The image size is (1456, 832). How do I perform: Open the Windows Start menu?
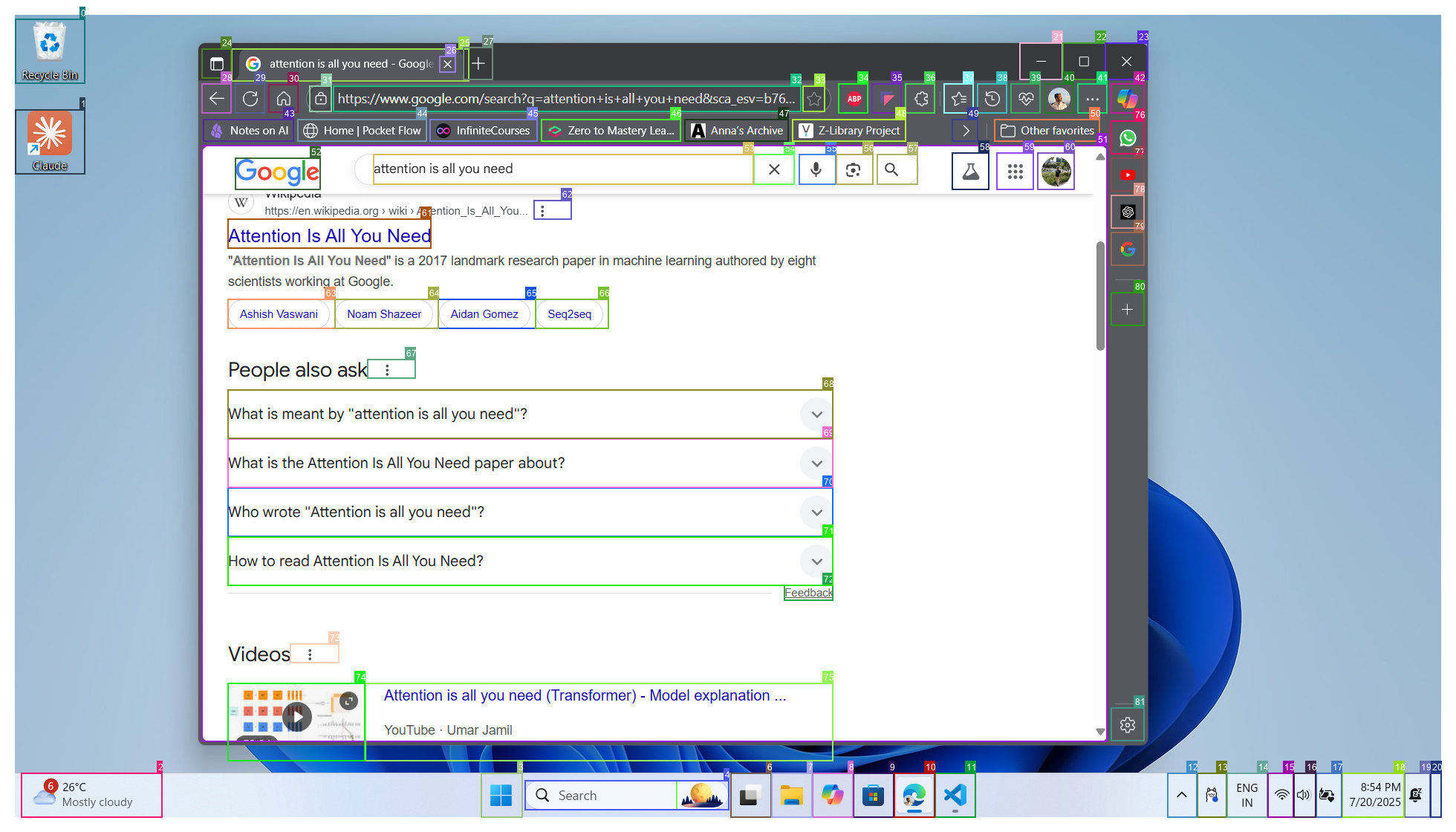pos(501,795)
